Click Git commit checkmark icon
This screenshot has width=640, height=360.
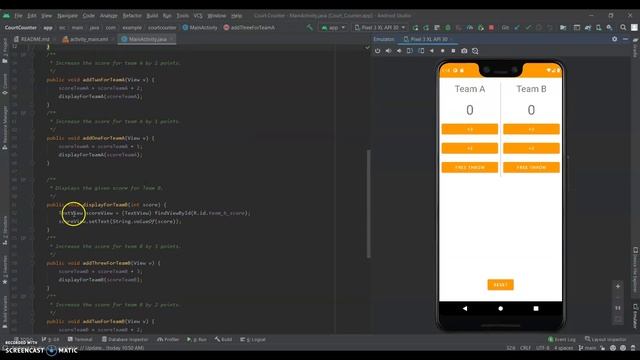click(x=528, y=28)
